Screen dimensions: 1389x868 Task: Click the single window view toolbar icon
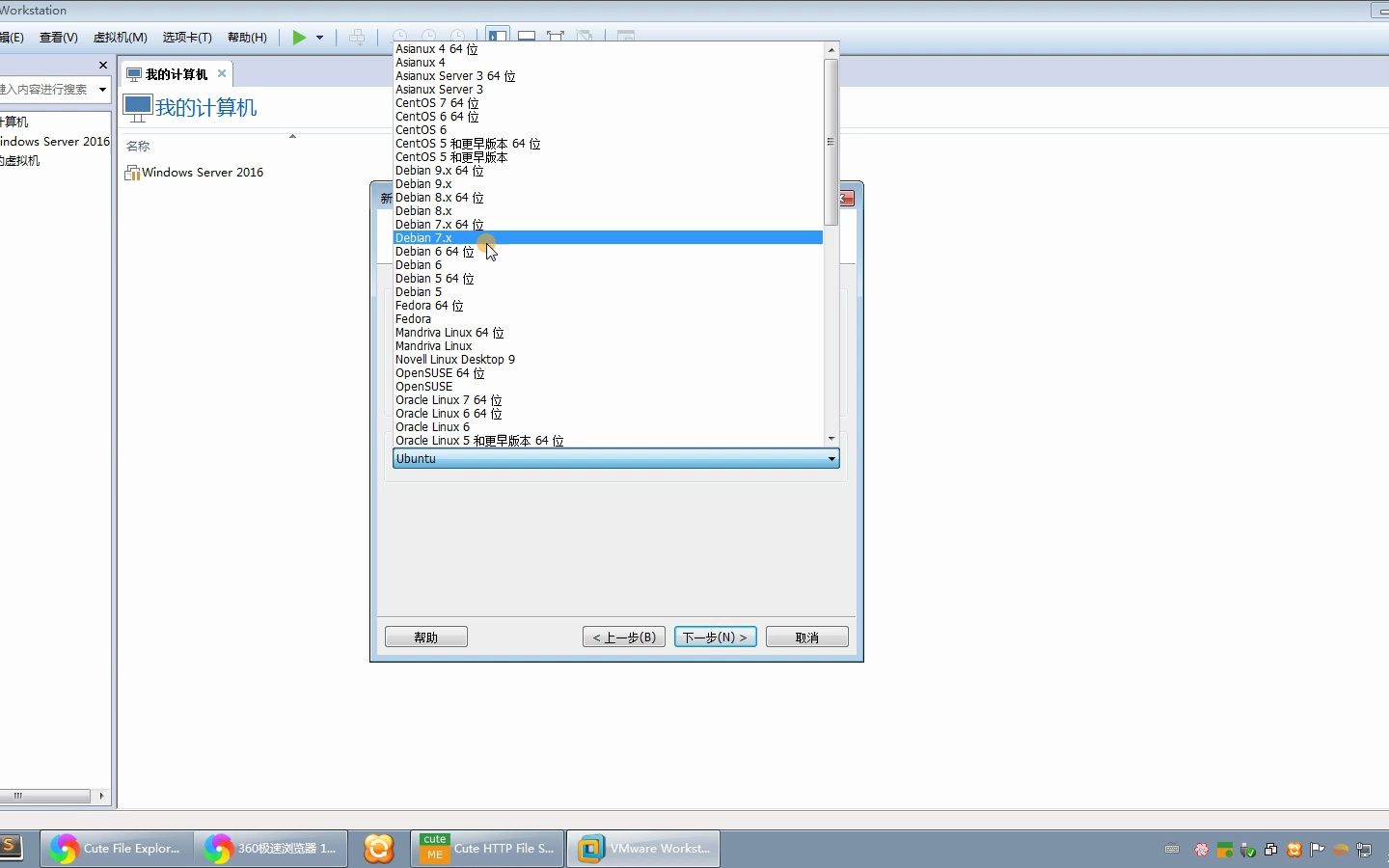(527, 37)
